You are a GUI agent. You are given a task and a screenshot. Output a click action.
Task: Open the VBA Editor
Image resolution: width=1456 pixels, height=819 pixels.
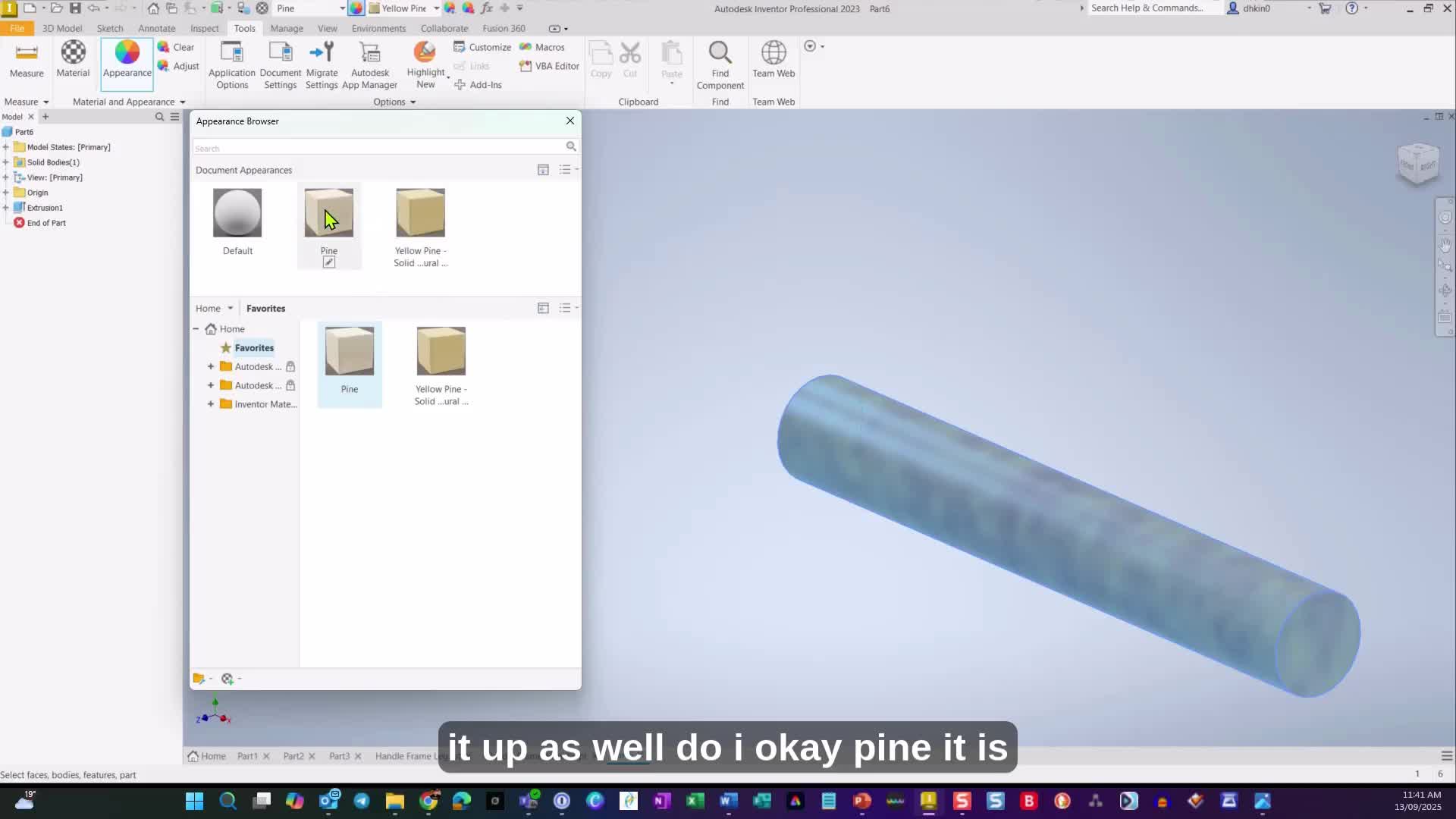coord(550,66)
